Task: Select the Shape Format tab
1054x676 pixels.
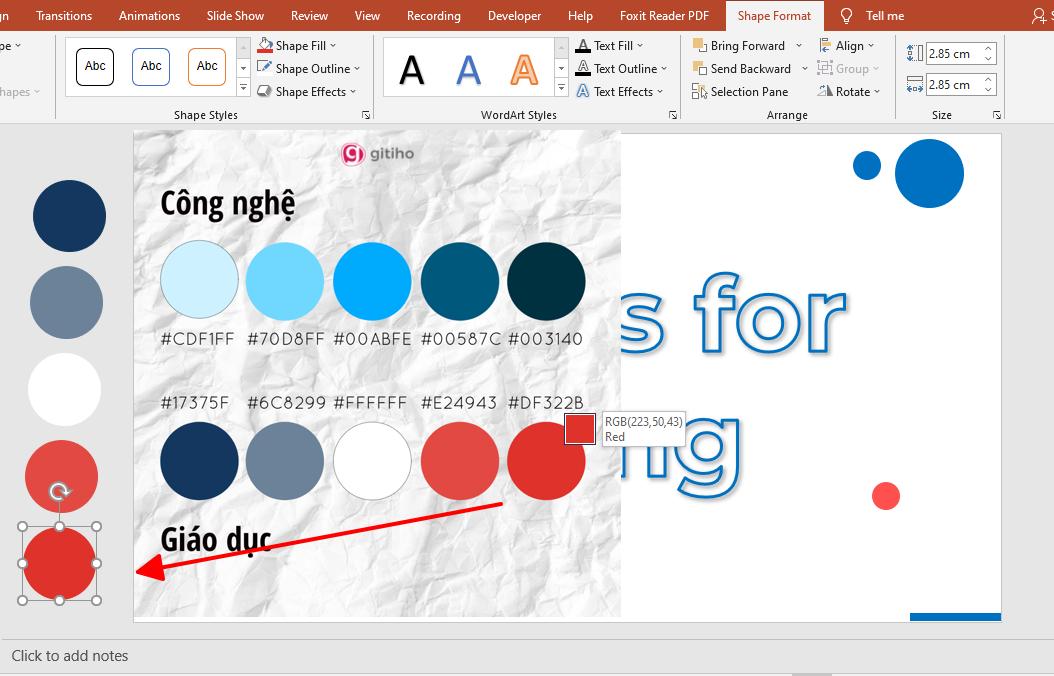Action: (x=774, y=15)
